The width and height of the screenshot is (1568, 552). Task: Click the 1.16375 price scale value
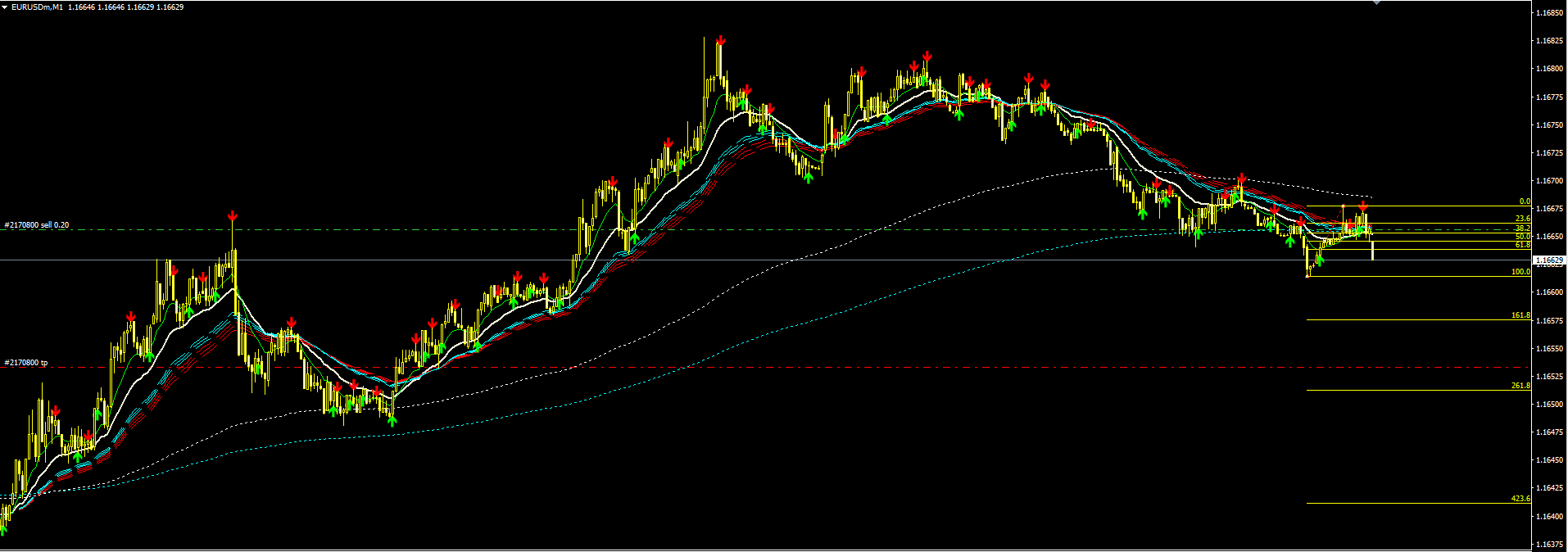[1549, 544]
